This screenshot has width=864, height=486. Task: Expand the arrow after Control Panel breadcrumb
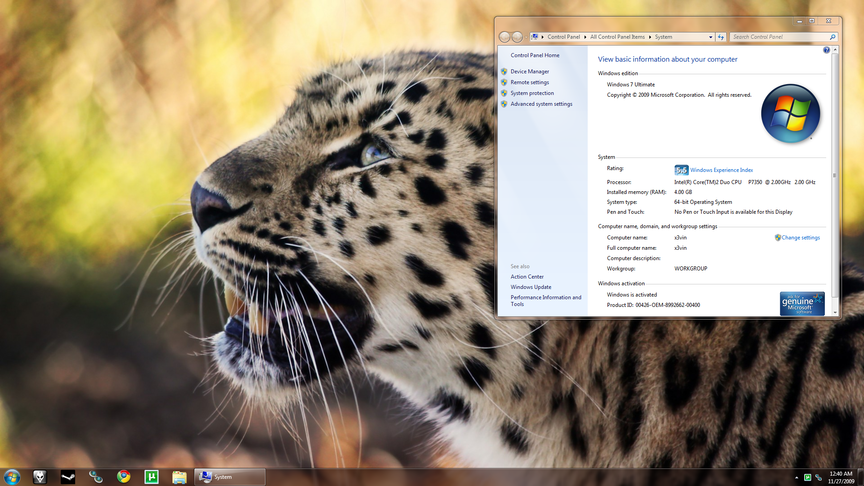(585, 37)
